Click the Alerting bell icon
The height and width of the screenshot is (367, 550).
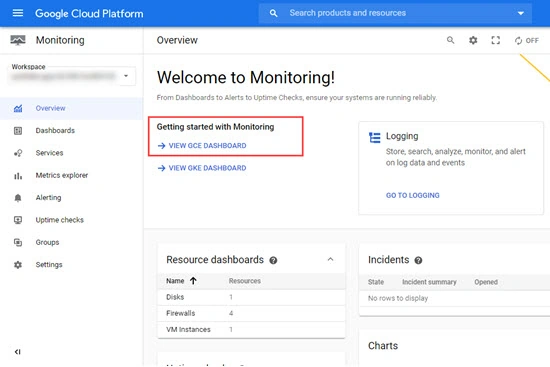click(x=18, y=198)
